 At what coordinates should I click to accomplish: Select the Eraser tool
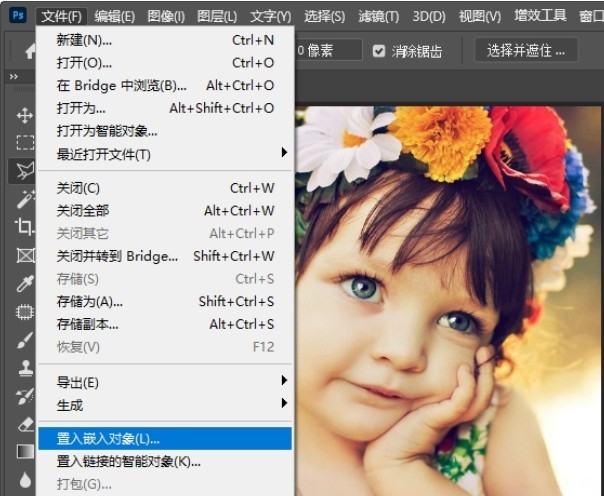coord(25,424)
